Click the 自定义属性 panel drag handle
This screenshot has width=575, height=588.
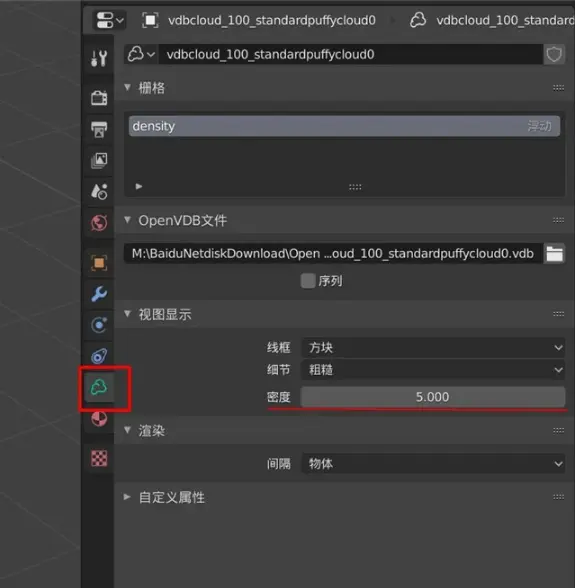pos(558,497)
